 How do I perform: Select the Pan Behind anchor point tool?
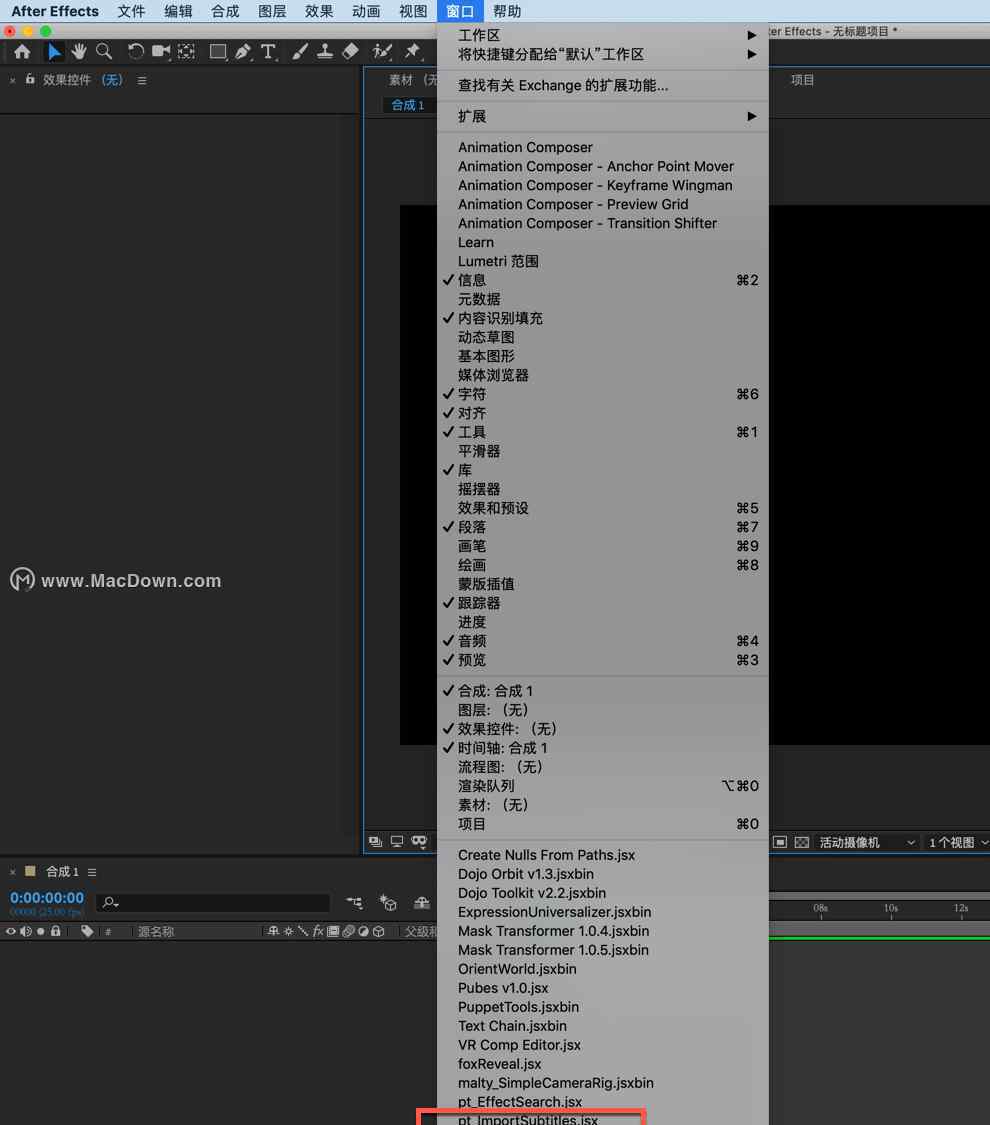tap(187, 52)
